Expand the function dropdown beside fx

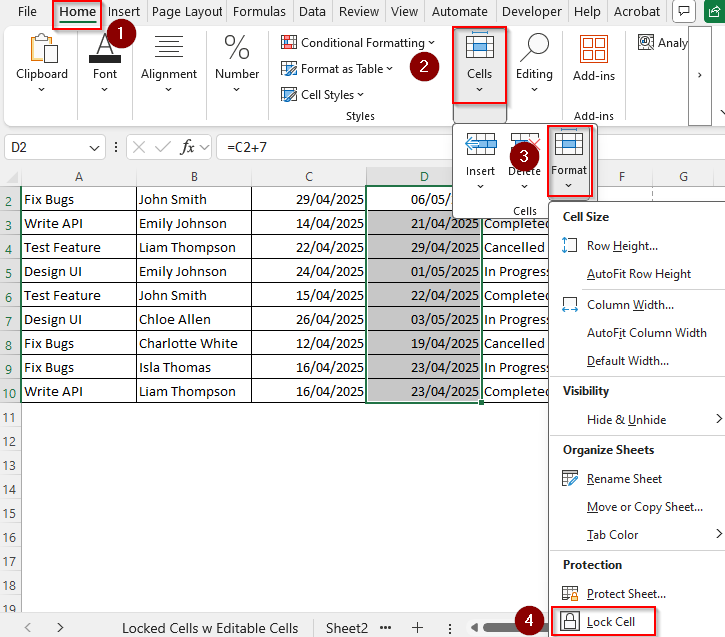[204, 147]
